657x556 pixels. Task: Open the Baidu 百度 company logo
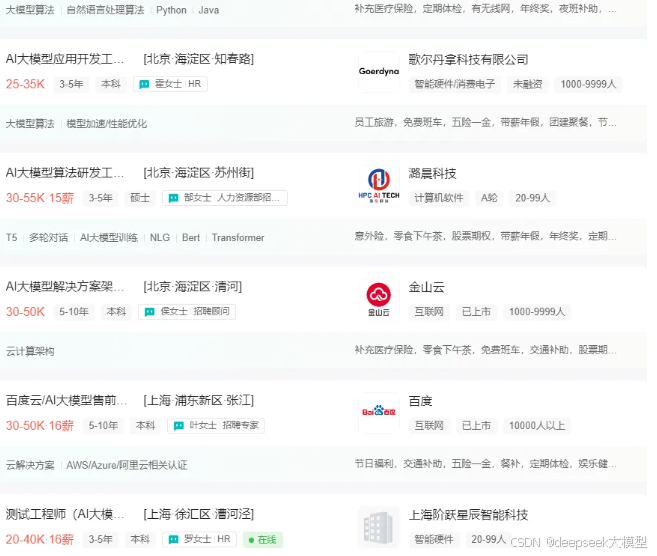point(379,412)
